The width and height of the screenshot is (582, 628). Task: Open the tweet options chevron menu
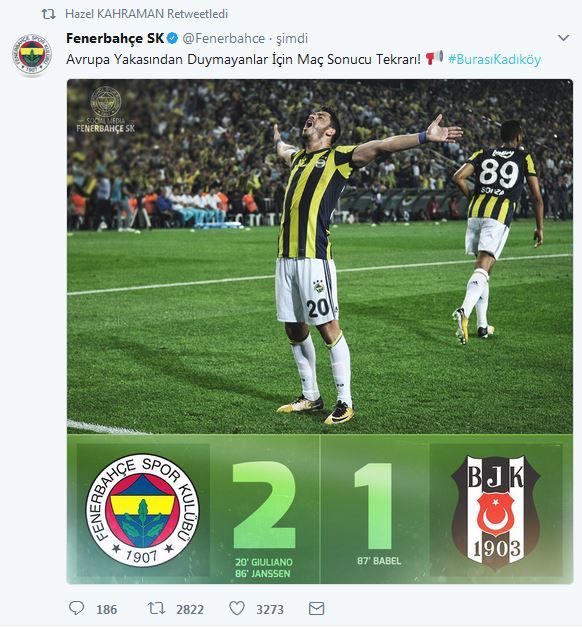563,38
